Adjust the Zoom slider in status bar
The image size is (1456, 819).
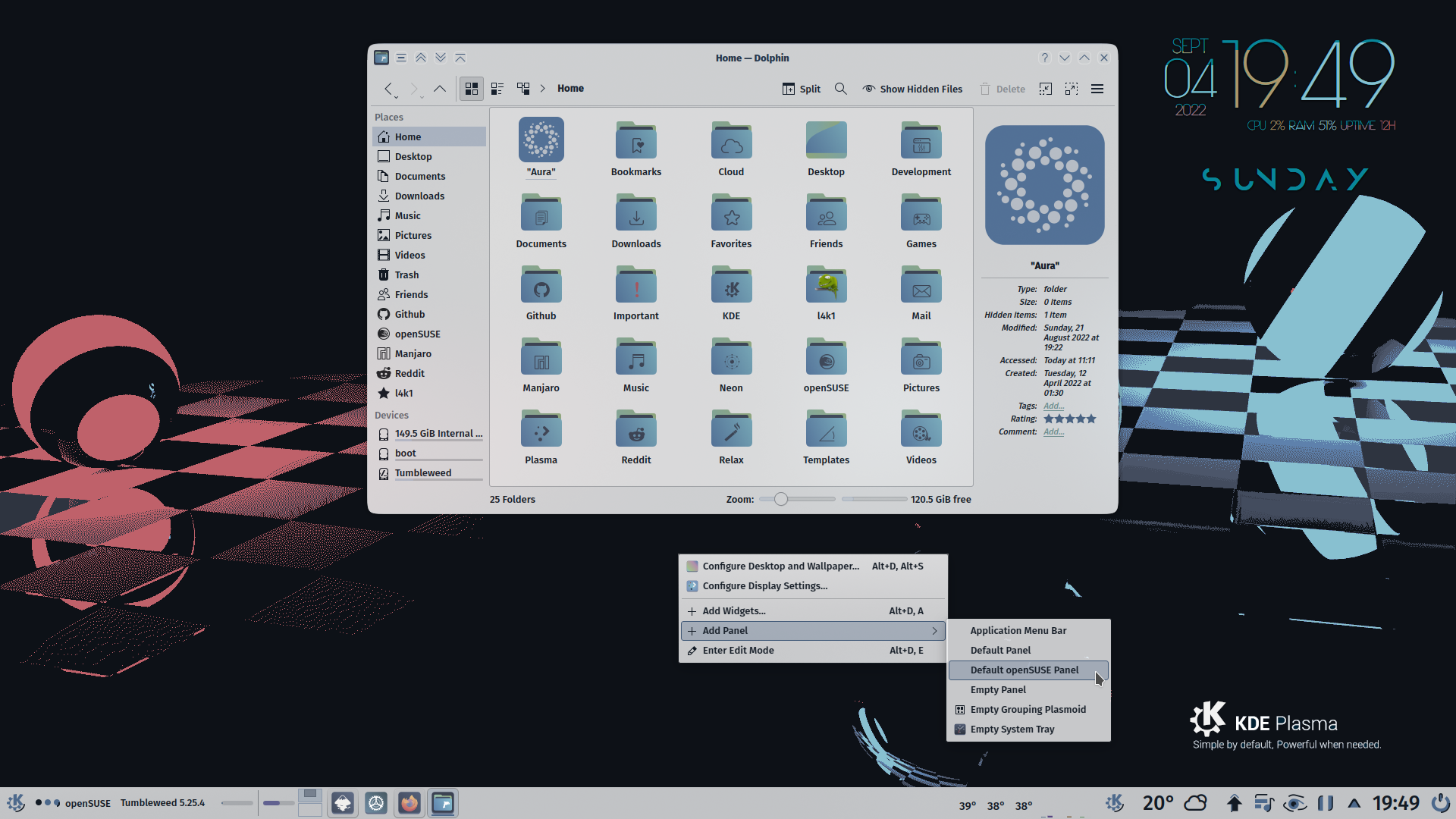pos(797,499)
